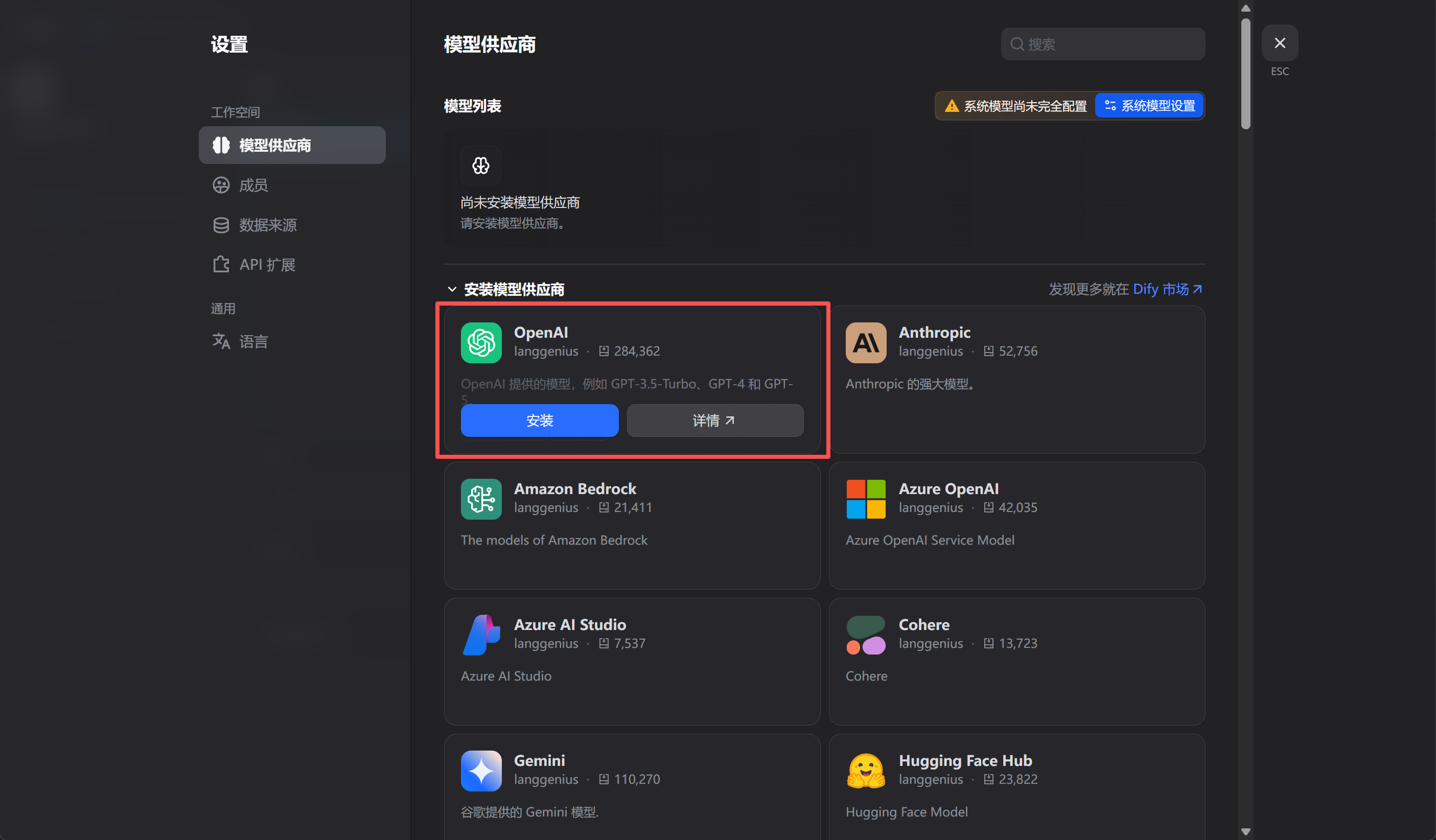
Task: Click 系统模型尚未完全配置 warning text
Action: pyautogui.click(x=1025, y=106)
